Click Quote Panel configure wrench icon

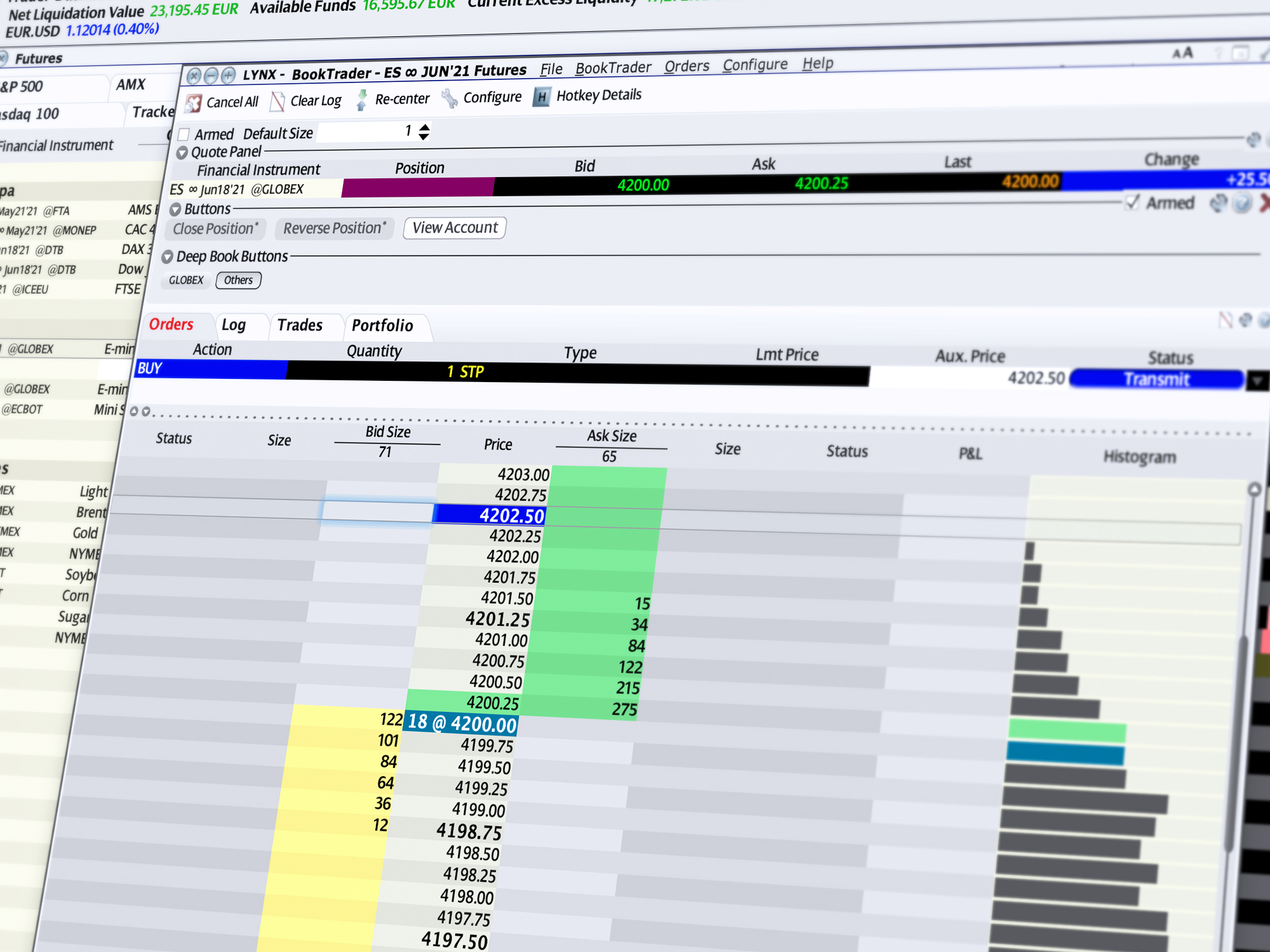click(x=1253, y=139)
